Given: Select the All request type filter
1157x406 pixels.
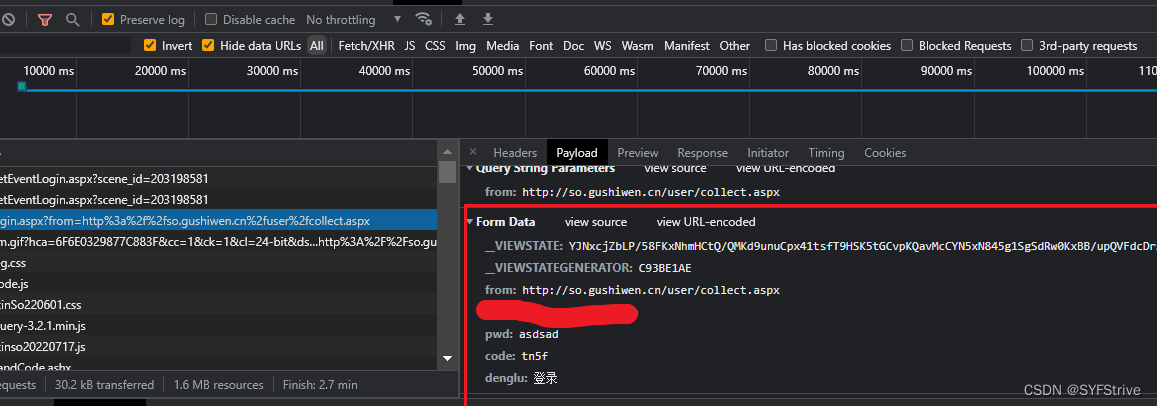Looking at the screenshot, I should coord(317,46).
